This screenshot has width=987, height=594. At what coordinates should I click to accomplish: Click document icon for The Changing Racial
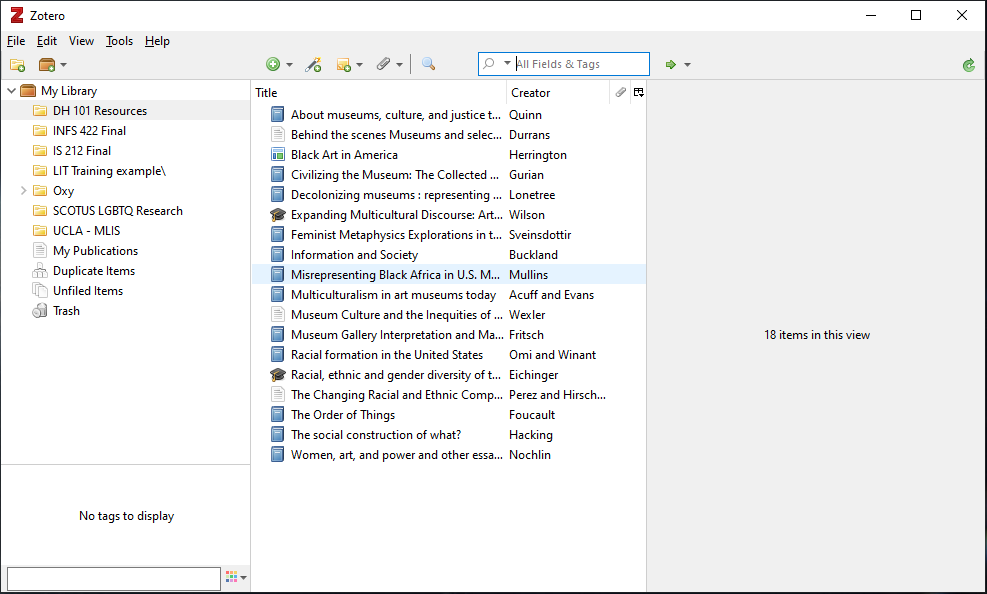(x=278, y=395)
